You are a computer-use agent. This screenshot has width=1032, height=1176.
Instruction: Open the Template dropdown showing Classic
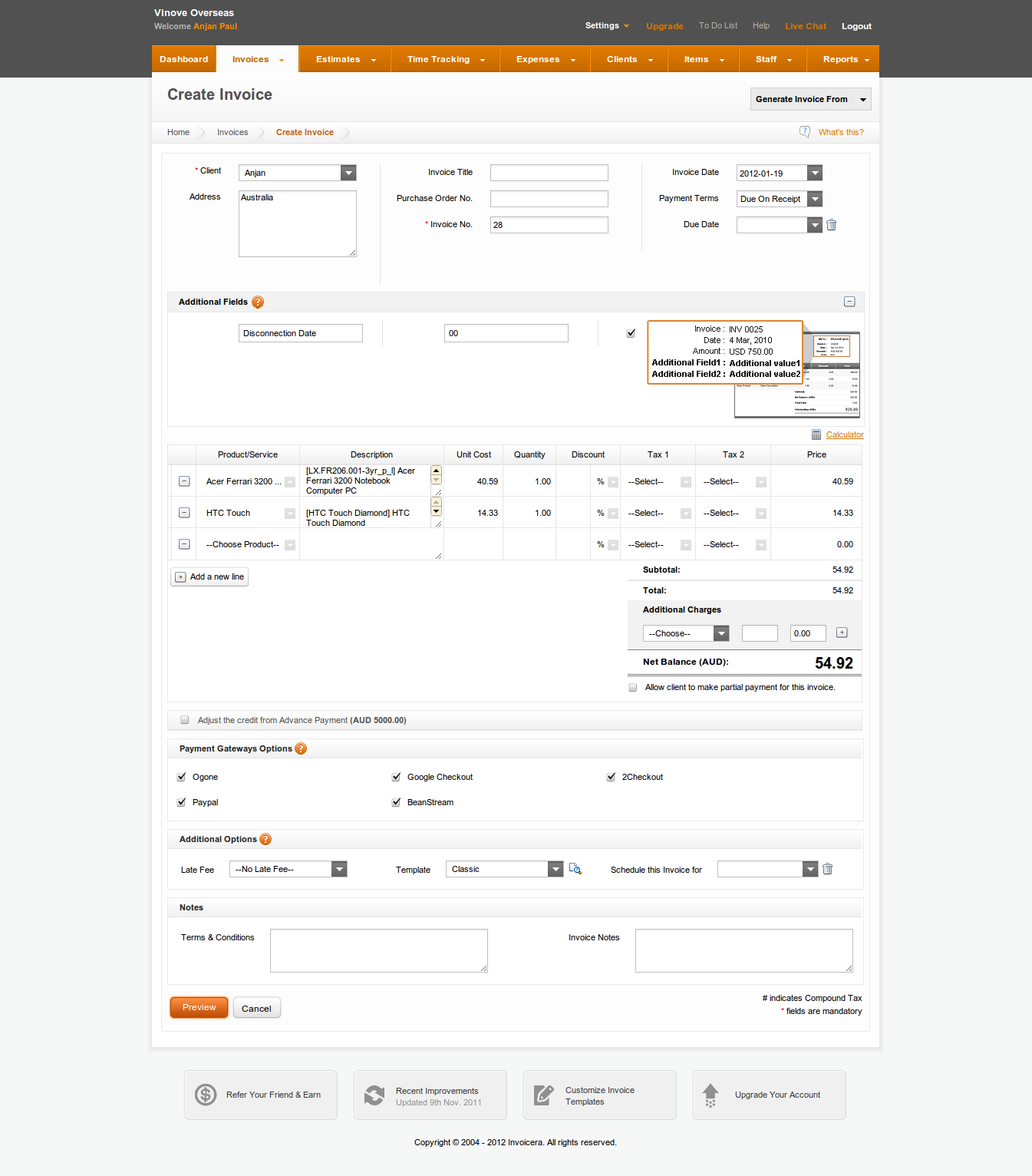click(505, 869)
